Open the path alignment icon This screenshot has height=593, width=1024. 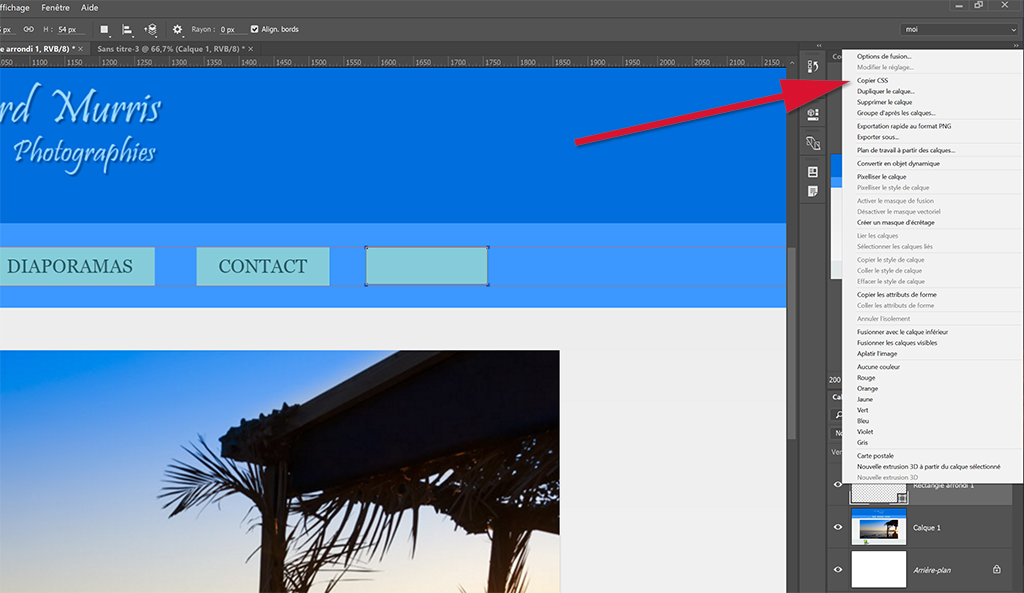click(x=127, y=29)
